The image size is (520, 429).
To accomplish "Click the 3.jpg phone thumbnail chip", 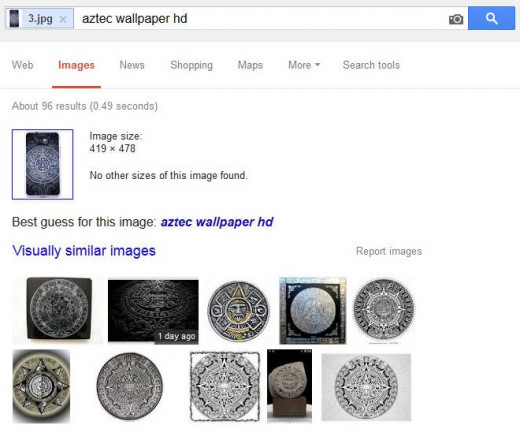I will [14, 18].
